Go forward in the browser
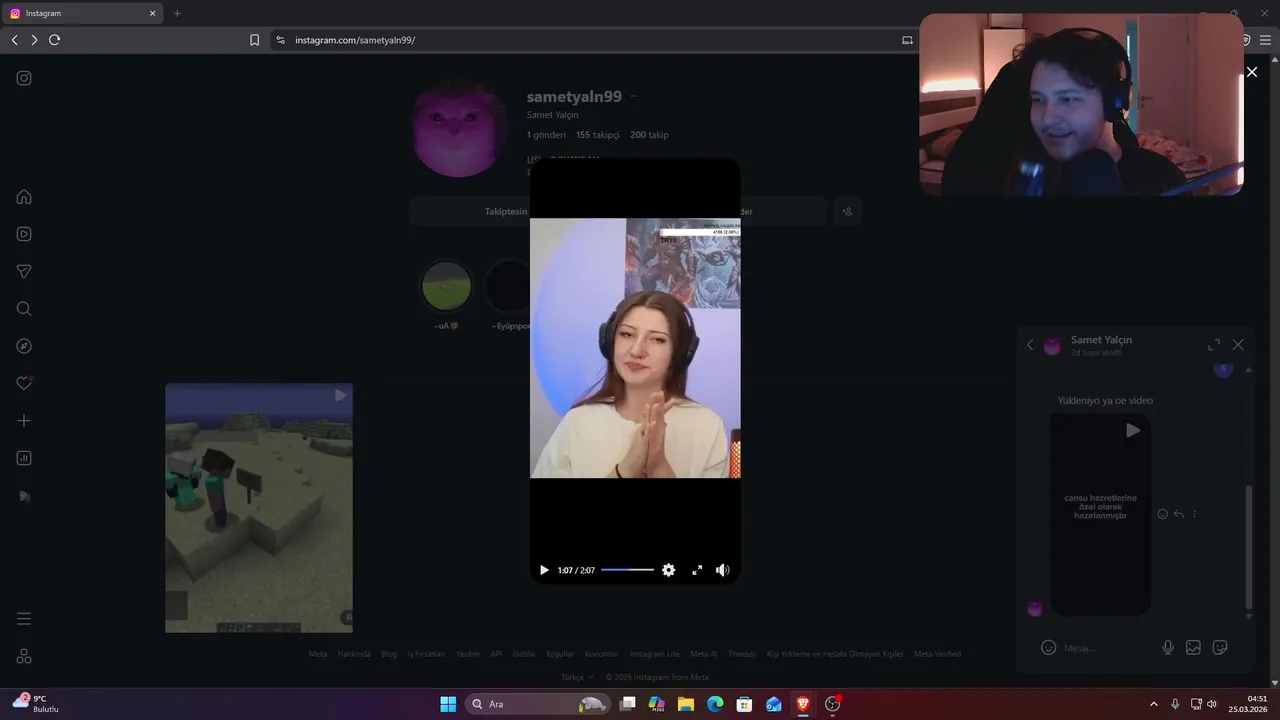The width and height of the screenshot is (1280, 720). click(x=34, y=40)
